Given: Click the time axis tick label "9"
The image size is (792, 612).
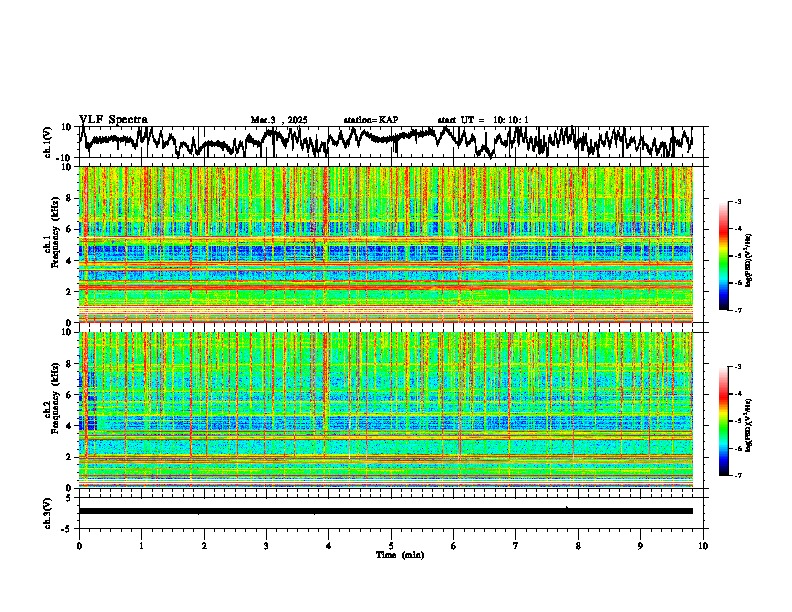Looking at the screenshot, I should 640,546.
